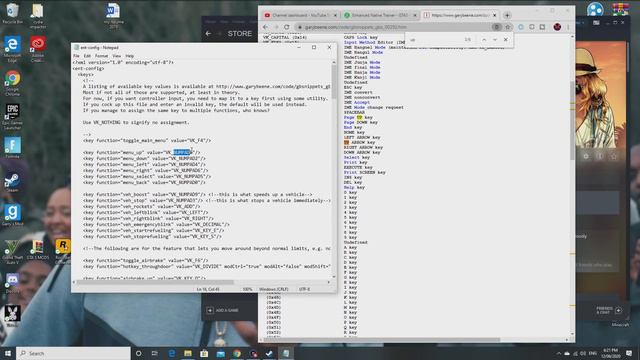Viewport: 640px width, 360px height.
Task: Click the Windows taskbar Search box
Action: click(73, 353)
